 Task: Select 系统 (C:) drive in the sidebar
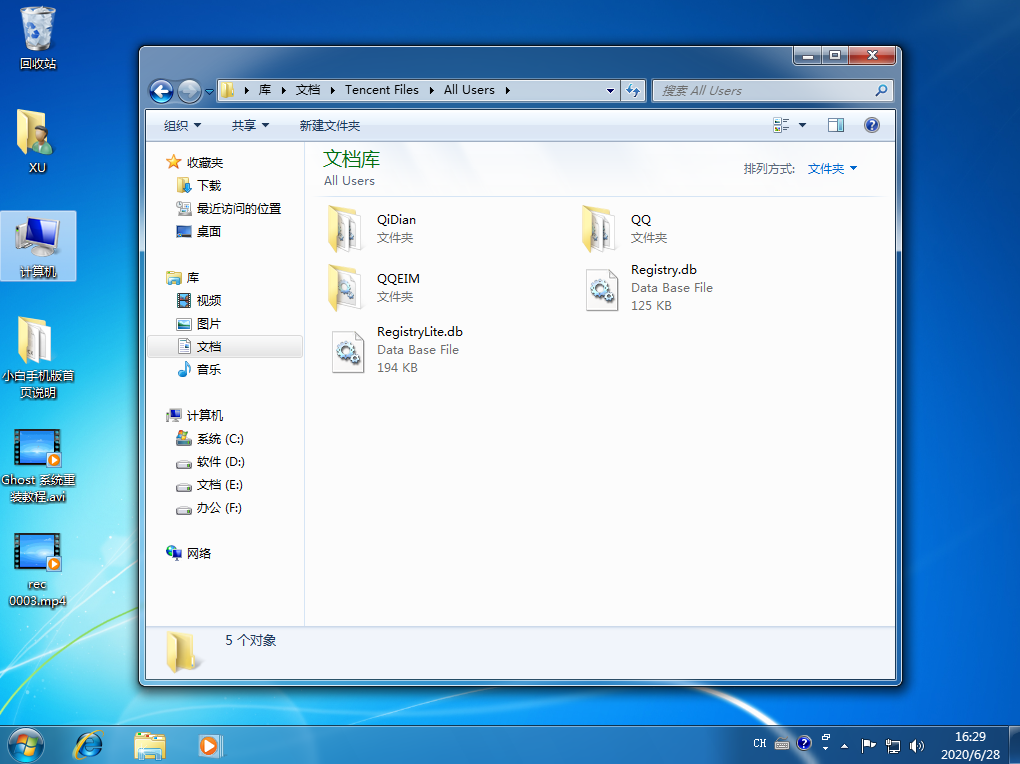click(219, 439)
